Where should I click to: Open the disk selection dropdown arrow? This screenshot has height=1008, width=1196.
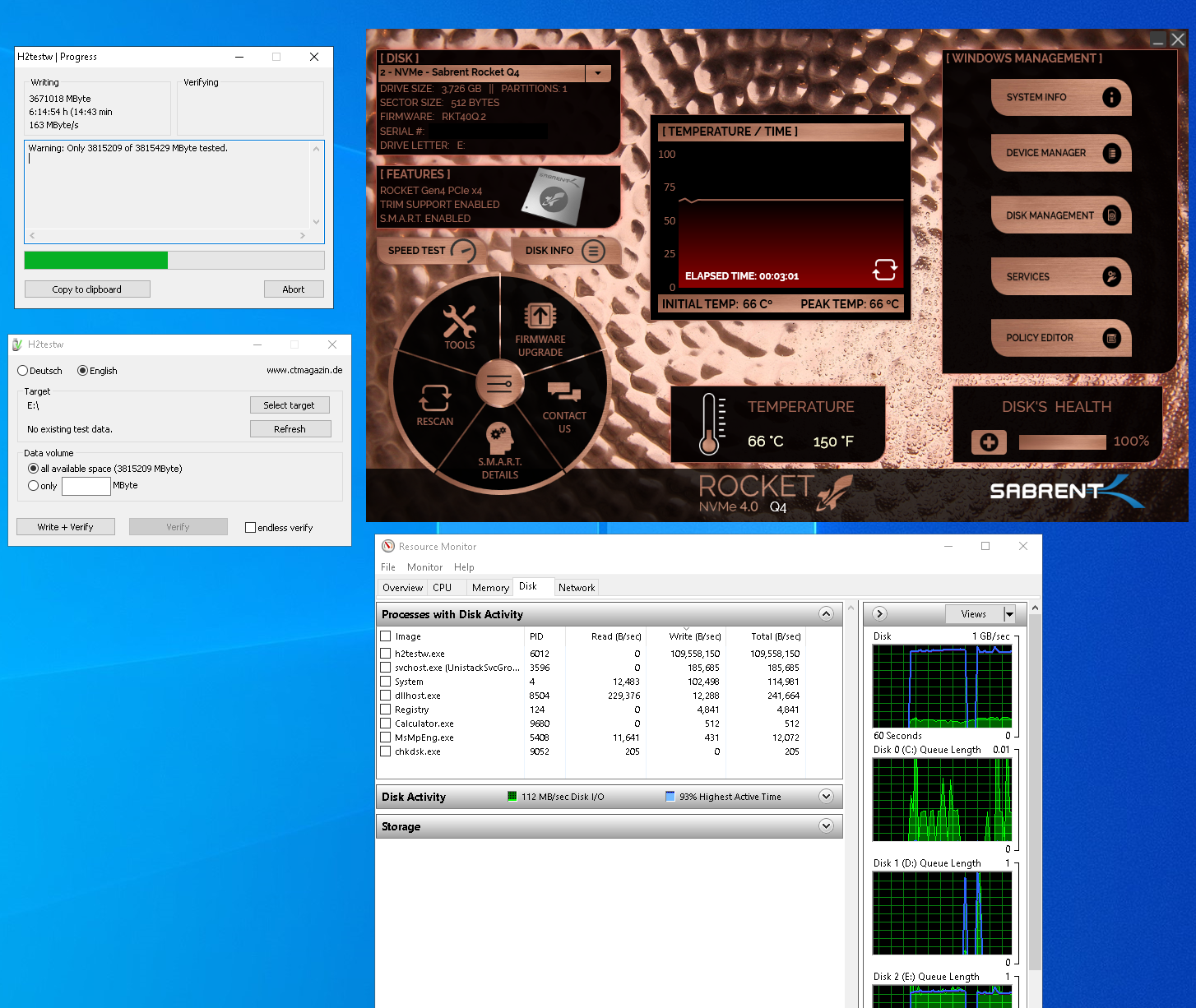click(598, 72)
